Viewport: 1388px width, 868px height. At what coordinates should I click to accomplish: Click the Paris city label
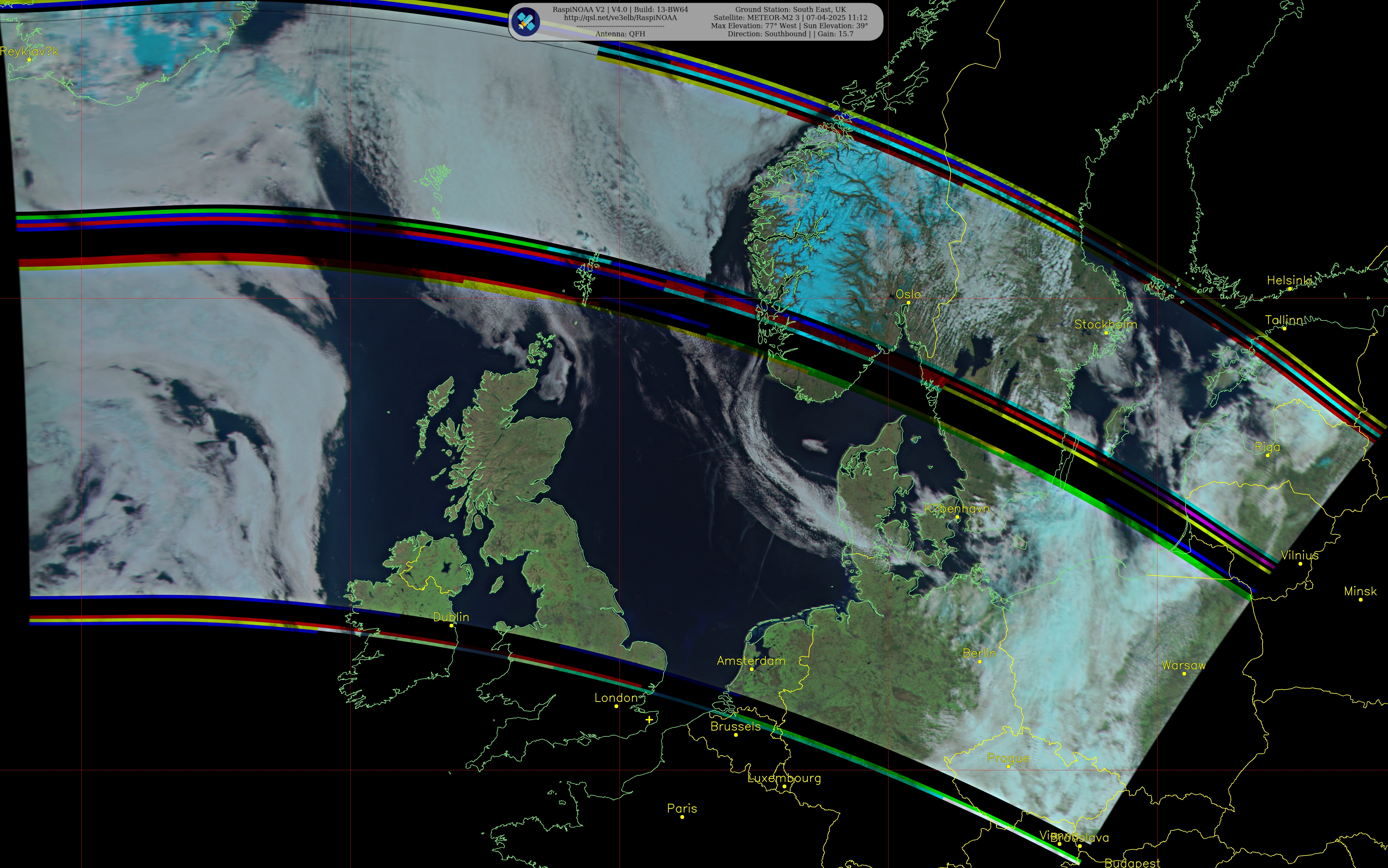click(682, 808)
